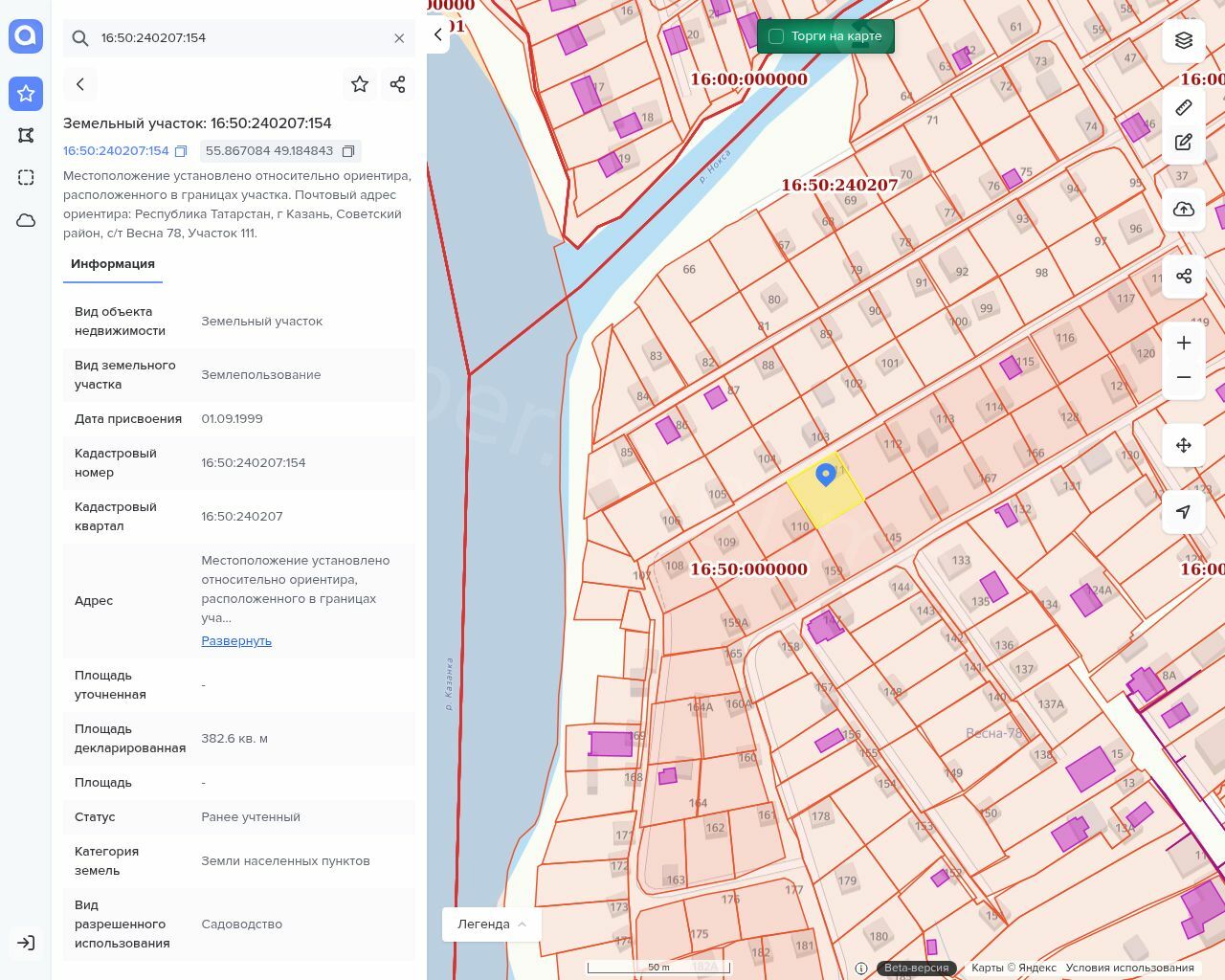Enable the Торги на карте checkbox
The height and width of the screenshot is (980, 1225).
[776, 36]
